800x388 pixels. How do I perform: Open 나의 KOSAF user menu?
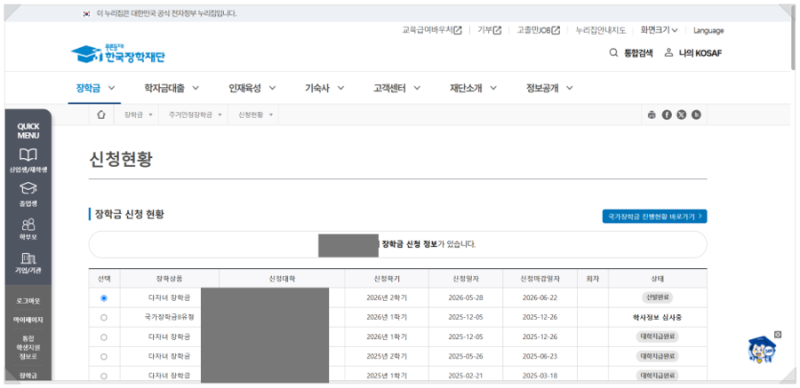coord(693,53)
